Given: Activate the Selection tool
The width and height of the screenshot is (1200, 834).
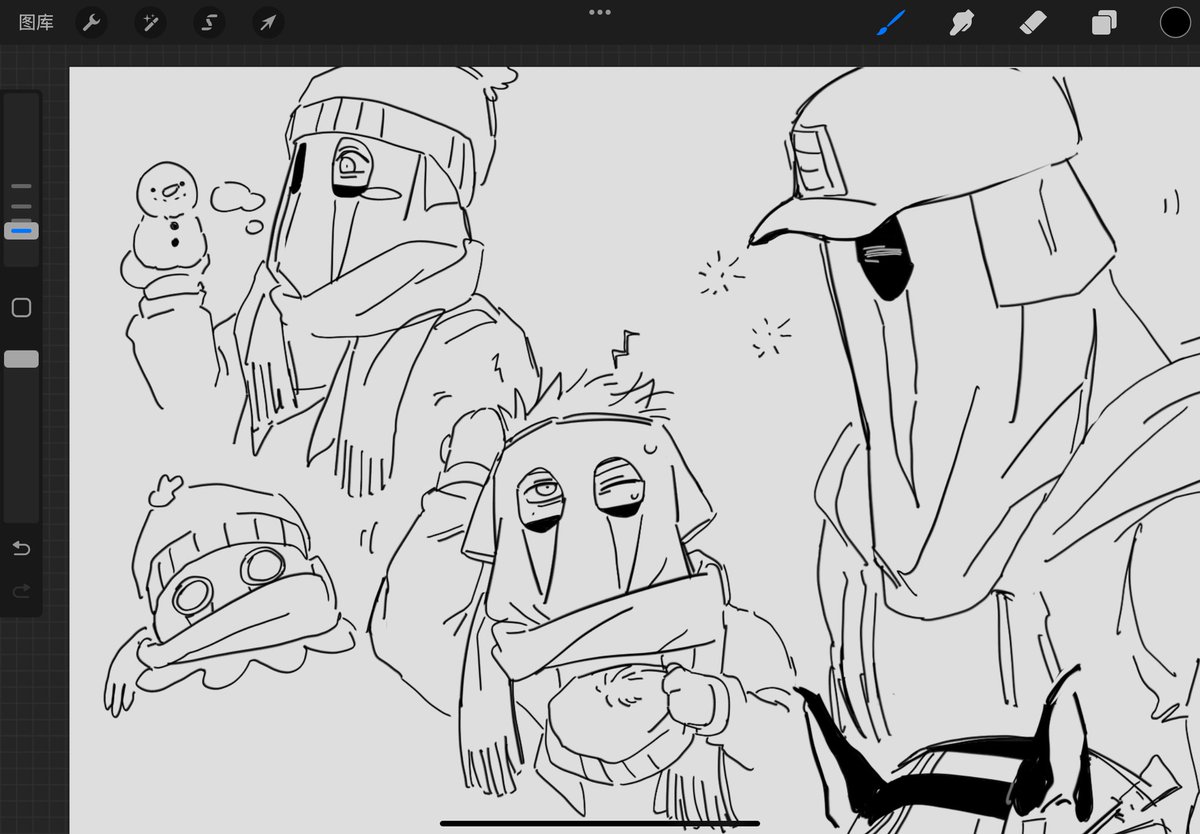Looking at the screenshot, I should [x=209, y=22].
